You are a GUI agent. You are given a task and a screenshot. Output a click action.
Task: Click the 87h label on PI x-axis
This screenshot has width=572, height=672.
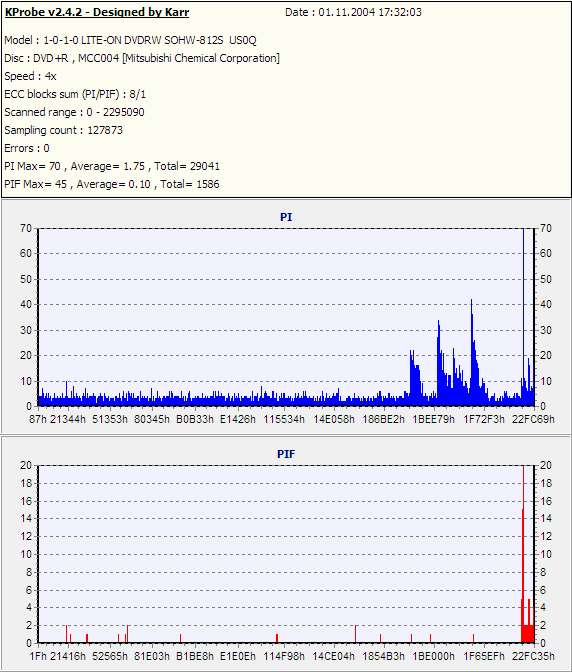(37, 419)
